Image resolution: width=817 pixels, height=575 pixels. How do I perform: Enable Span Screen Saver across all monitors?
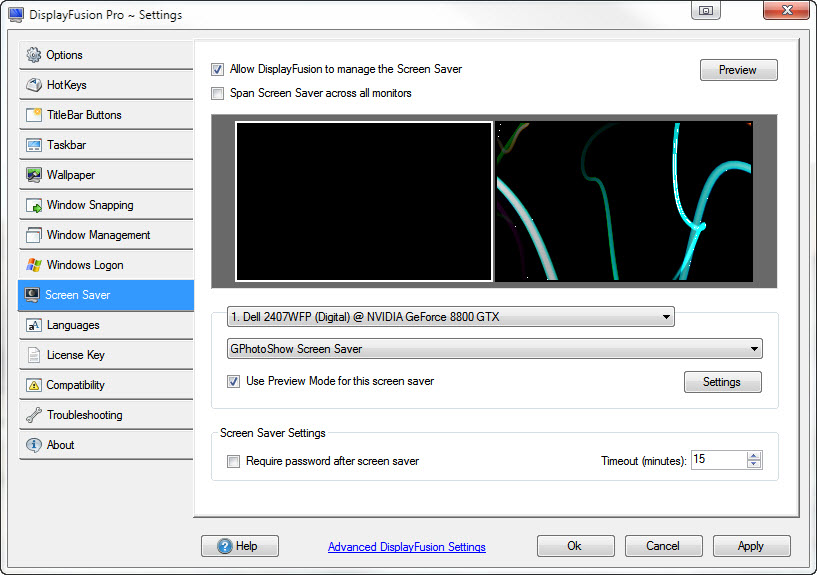(x=218, y=93)
